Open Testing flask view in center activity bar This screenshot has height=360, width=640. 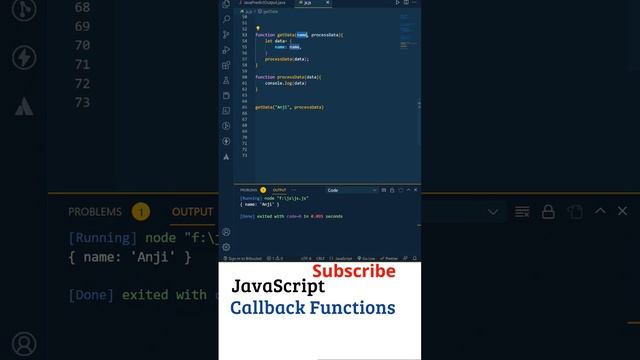226,80
